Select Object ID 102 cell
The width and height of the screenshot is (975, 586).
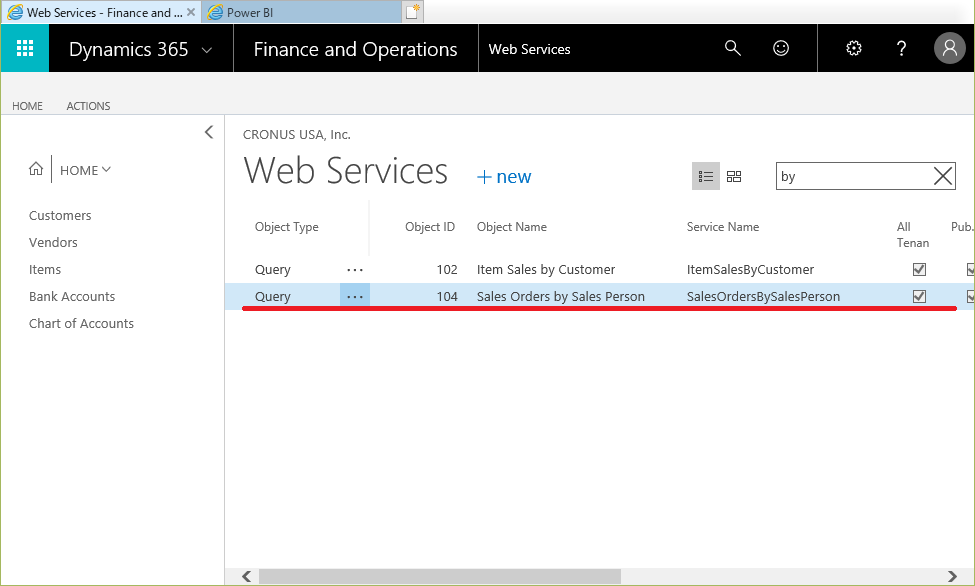pos(447,269)
